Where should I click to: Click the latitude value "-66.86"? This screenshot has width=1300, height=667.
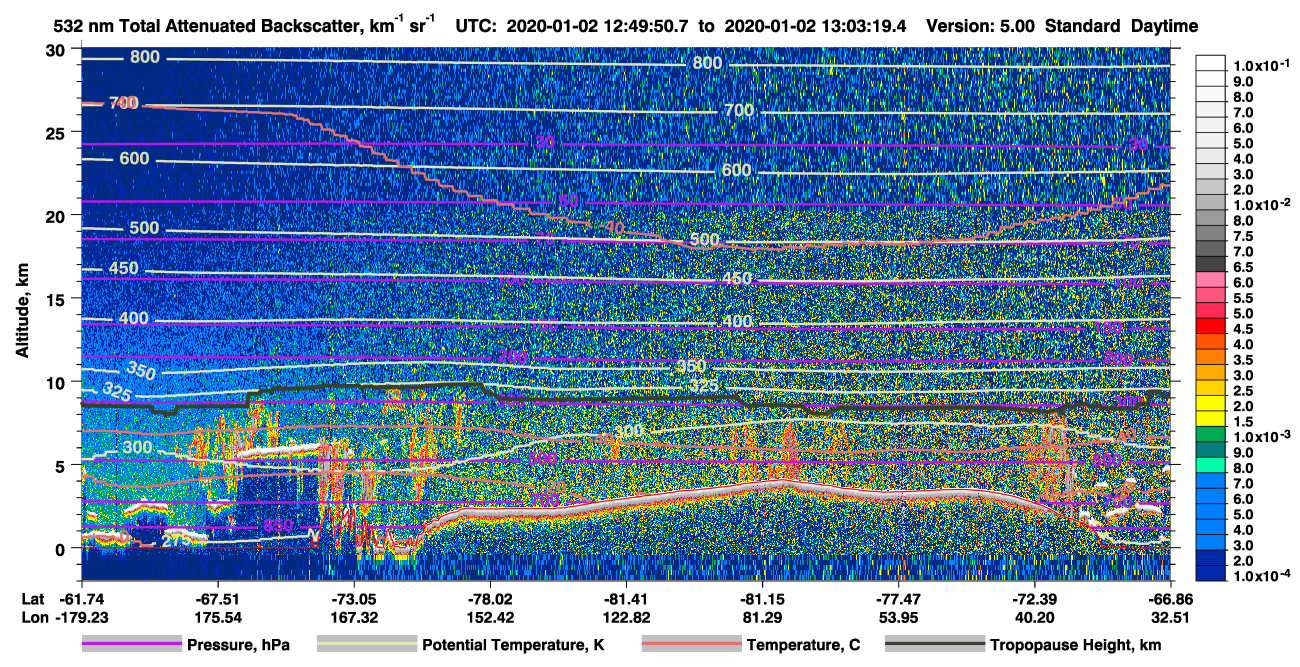[x=1171, y=600]
